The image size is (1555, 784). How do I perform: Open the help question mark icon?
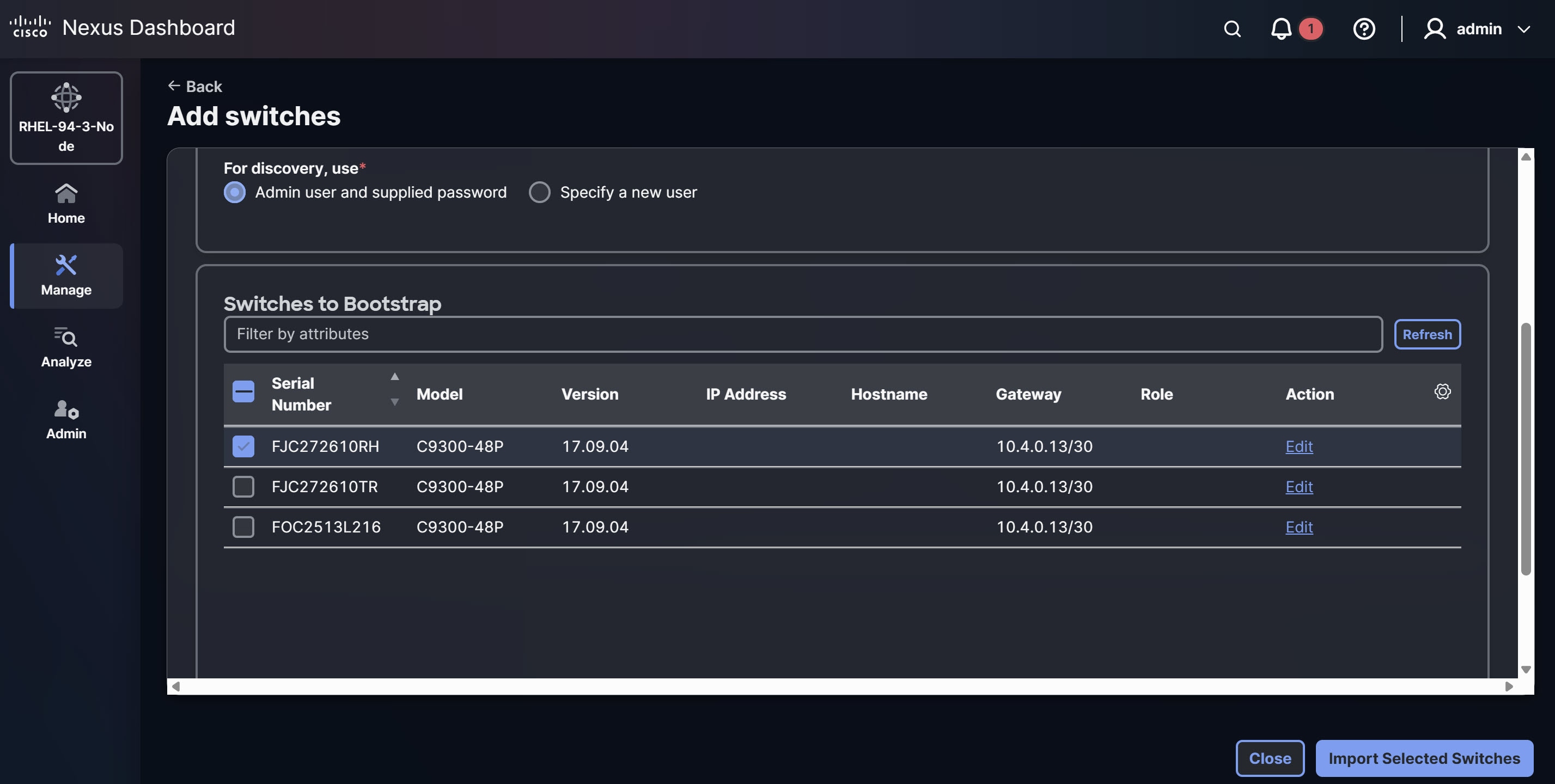tap(1364, 28)
